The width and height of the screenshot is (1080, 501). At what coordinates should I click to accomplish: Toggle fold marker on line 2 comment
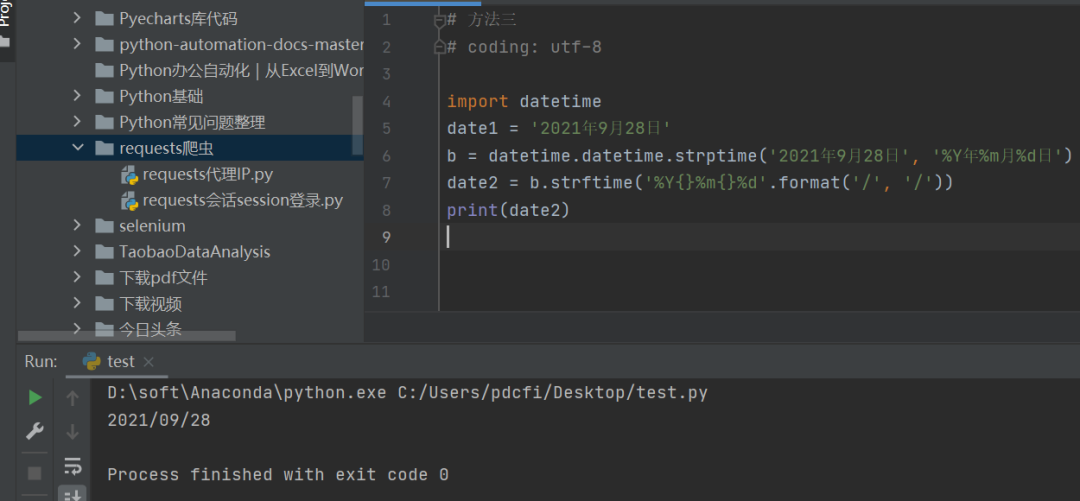tap(439, 47)
